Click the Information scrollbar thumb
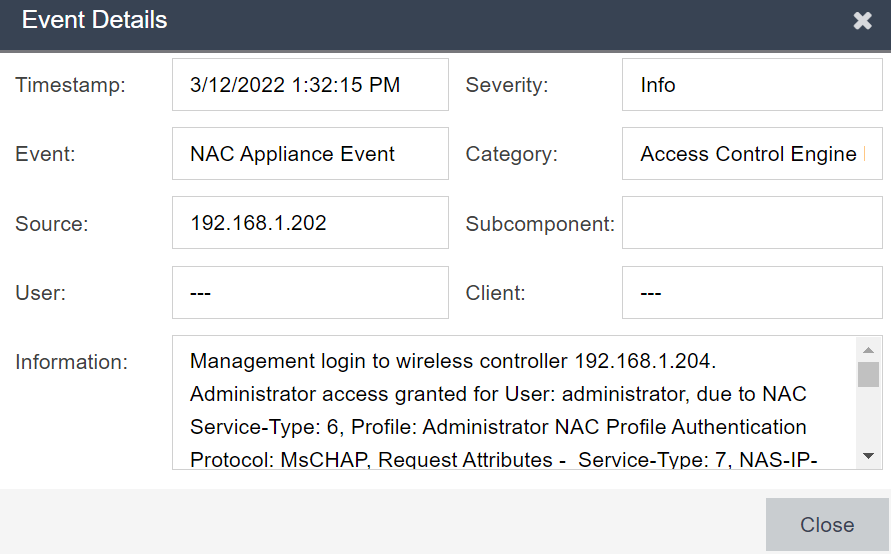 tap(868, 374)
